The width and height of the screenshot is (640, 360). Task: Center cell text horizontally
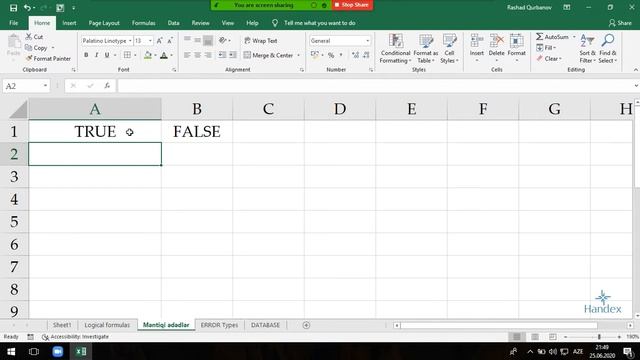pyautogui.click(x=198, y=55)
